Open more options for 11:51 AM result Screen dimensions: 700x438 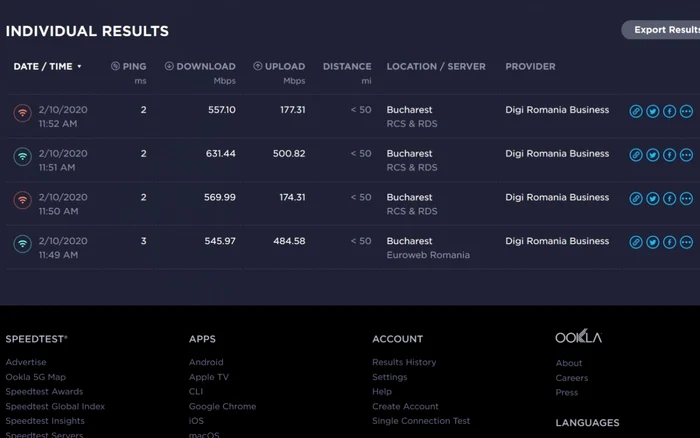tap(686, 155)
